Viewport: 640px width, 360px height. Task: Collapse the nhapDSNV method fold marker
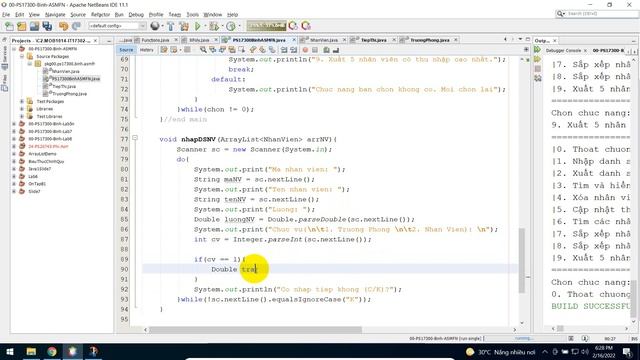pos(135,138)
